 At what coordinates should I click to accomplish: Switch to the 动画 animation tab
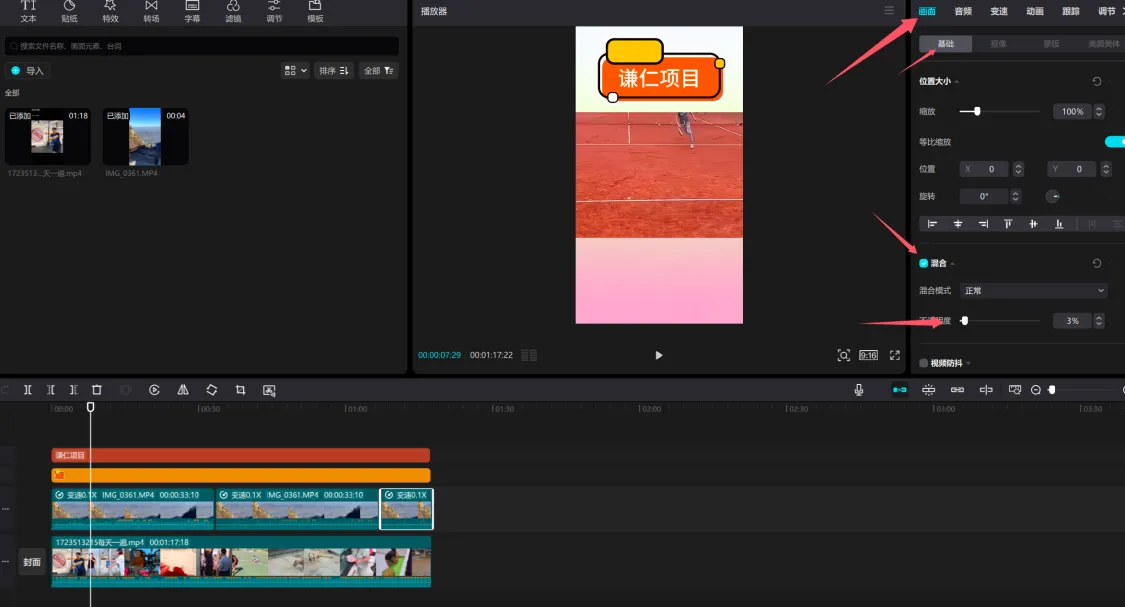pyautogui.click(x=1035, y=11)
